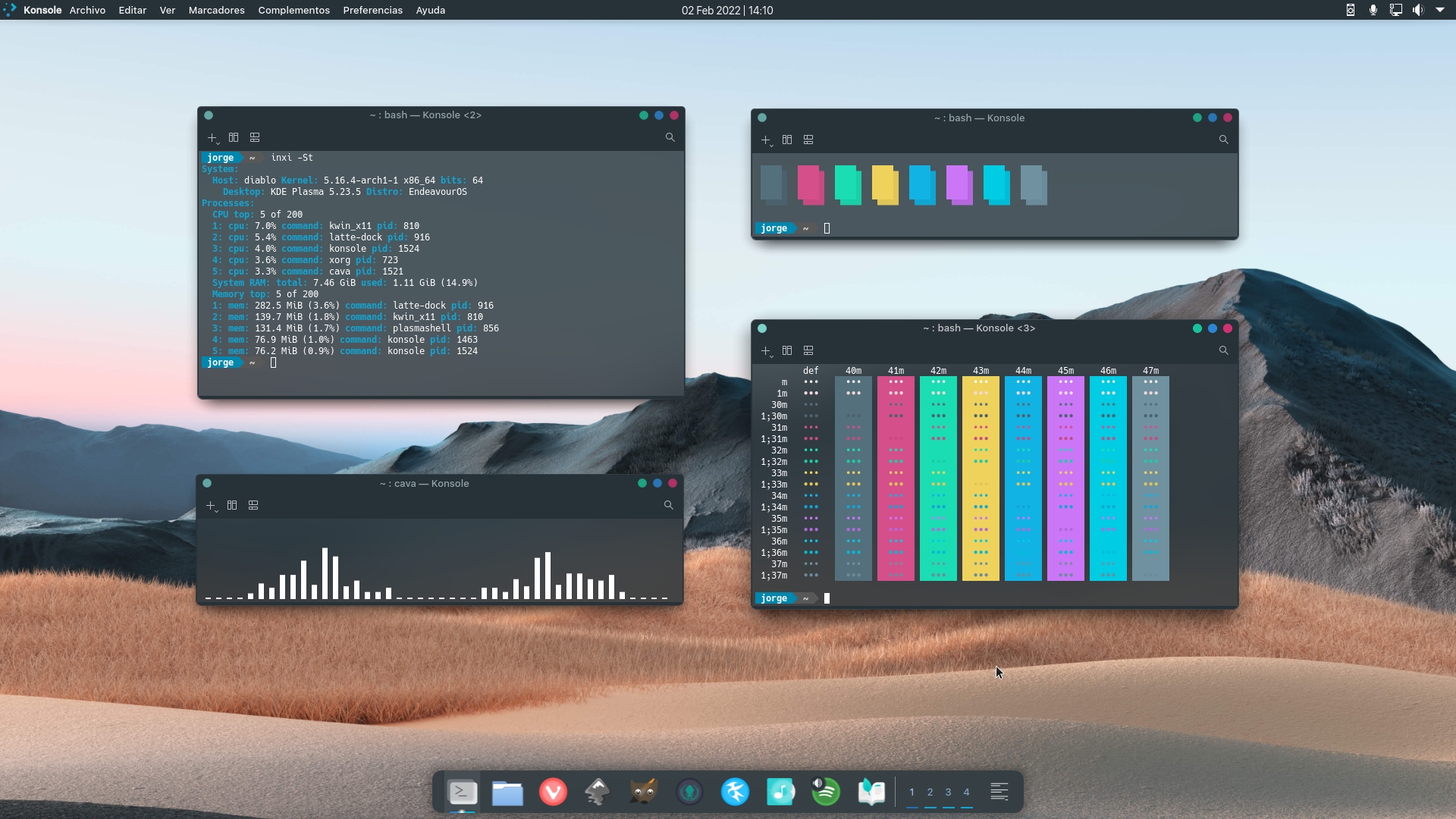
Task: Launch Inkscape from the dock
Action: (x=598, y=792)
